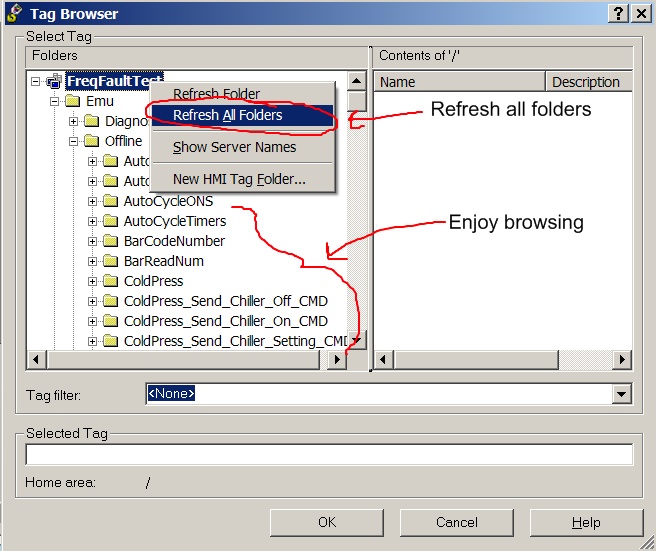Select the Emu tree item label

[100, 101]
